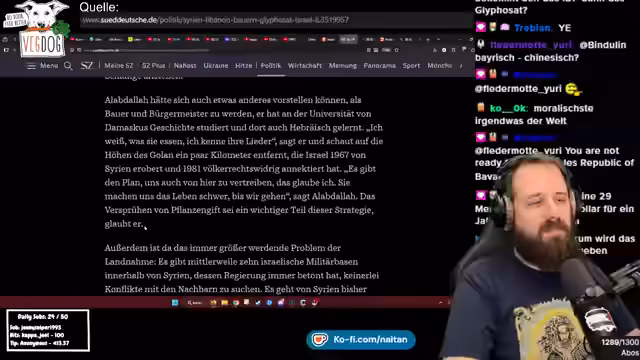This screenshot has width=640, height=360.
Task: Open the Meine SZ link
Action: (x=119, y=65)
